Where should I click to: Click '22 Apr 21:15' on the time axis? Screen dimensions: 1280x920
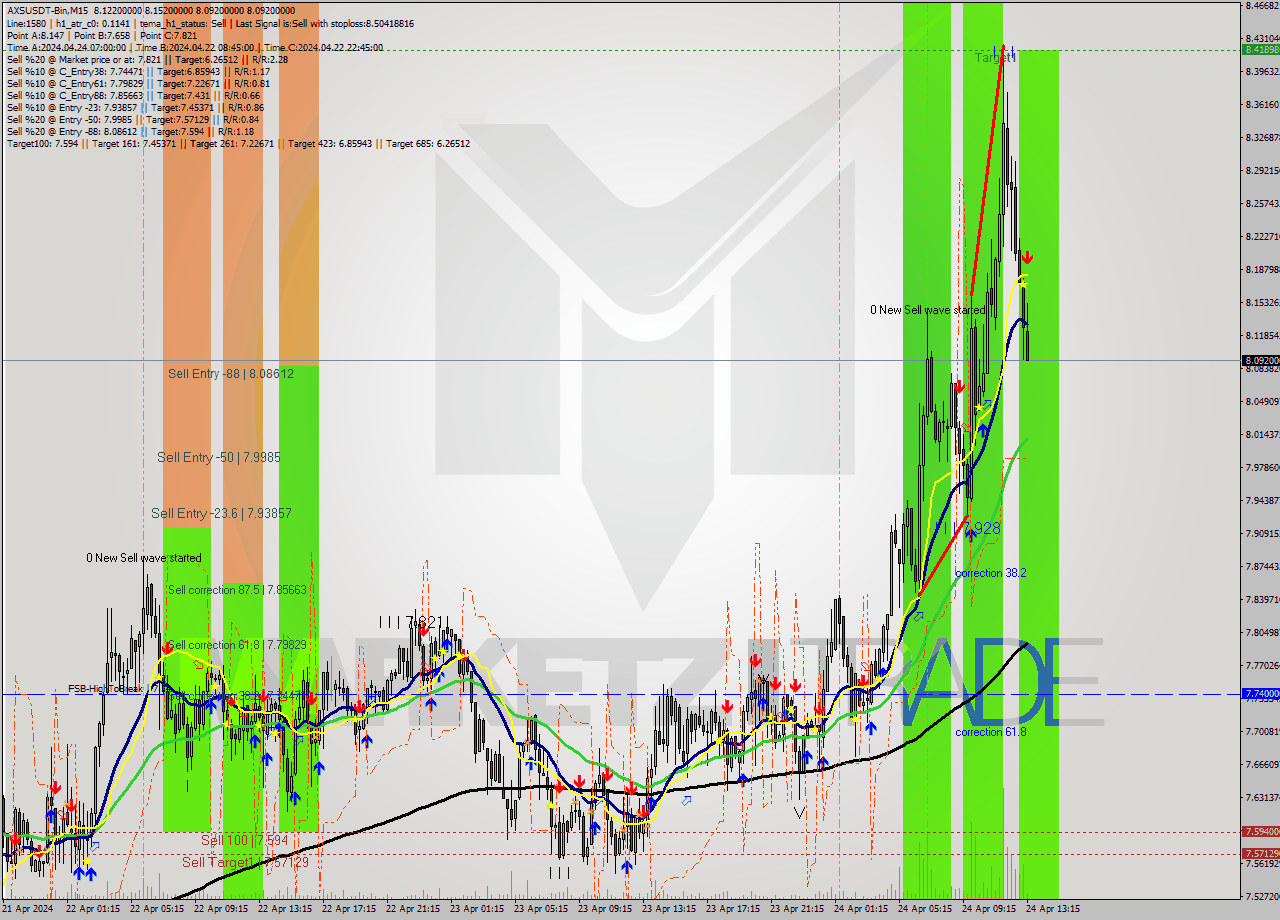tap(413, 909)
